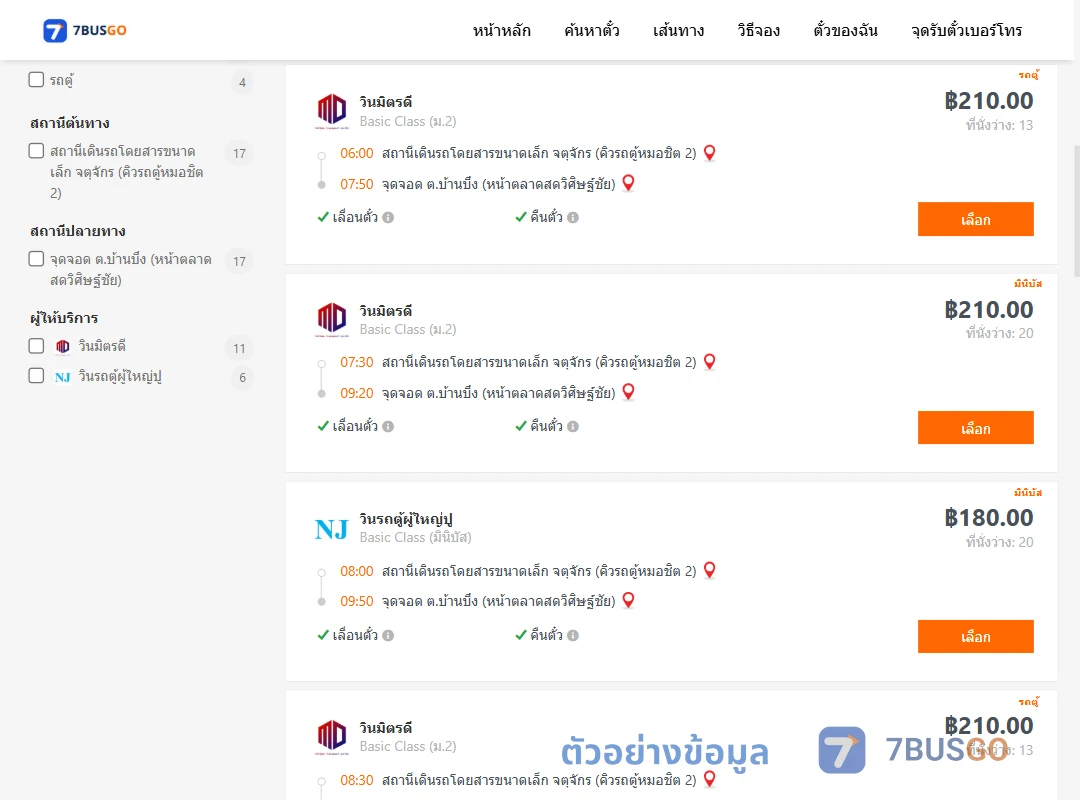Click วินมิตรดี operator logo in 08:30 trip card

tap(332, 737)
